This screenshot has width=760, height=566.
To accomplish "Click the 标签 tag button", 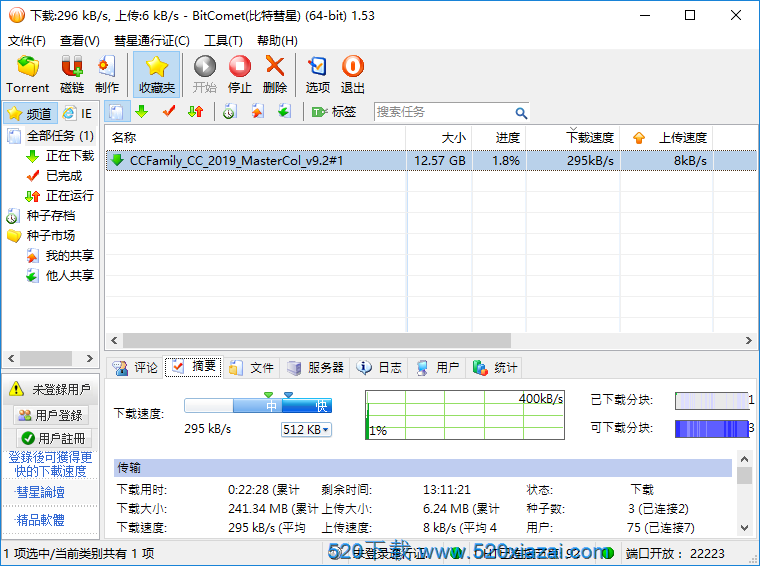I will pyautogui.click(x=334, y=112).
